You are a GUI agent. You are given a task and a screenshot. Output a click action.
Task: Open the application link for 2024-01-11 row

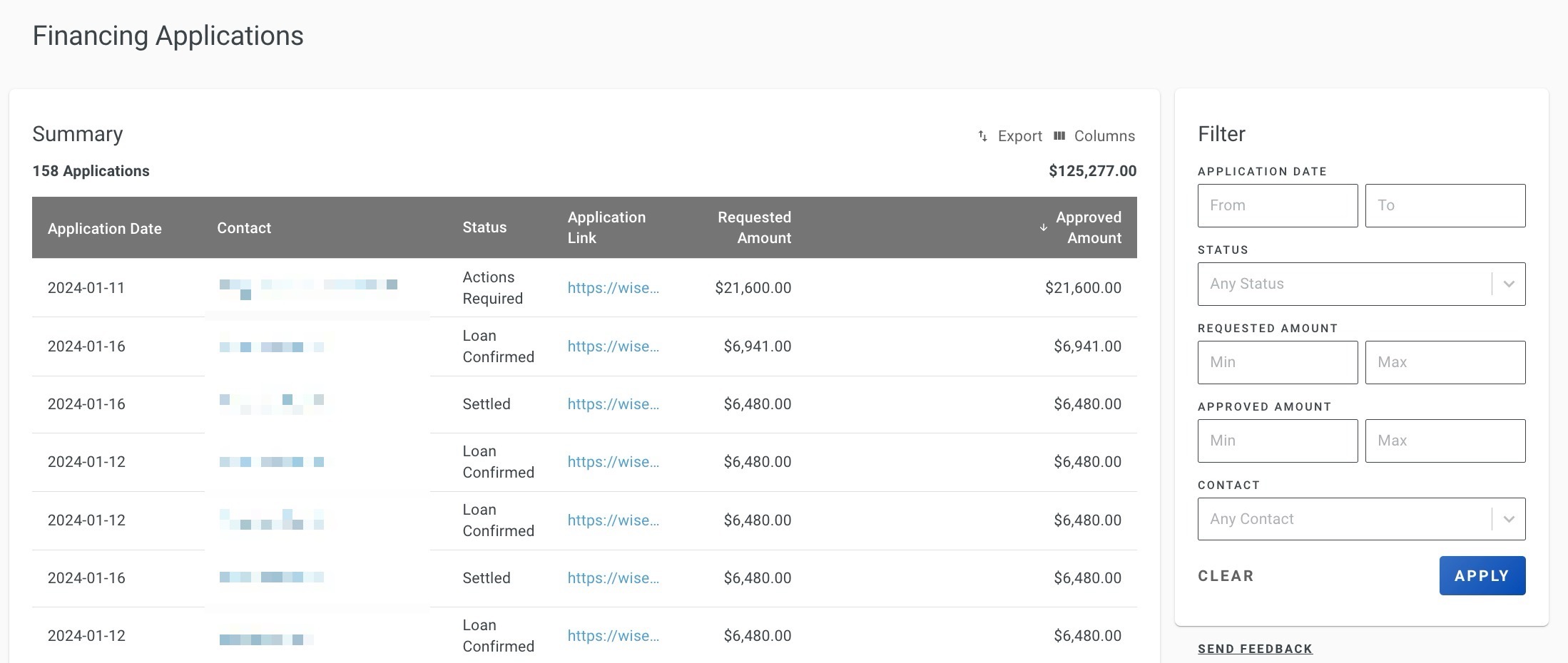pos(614,288)
